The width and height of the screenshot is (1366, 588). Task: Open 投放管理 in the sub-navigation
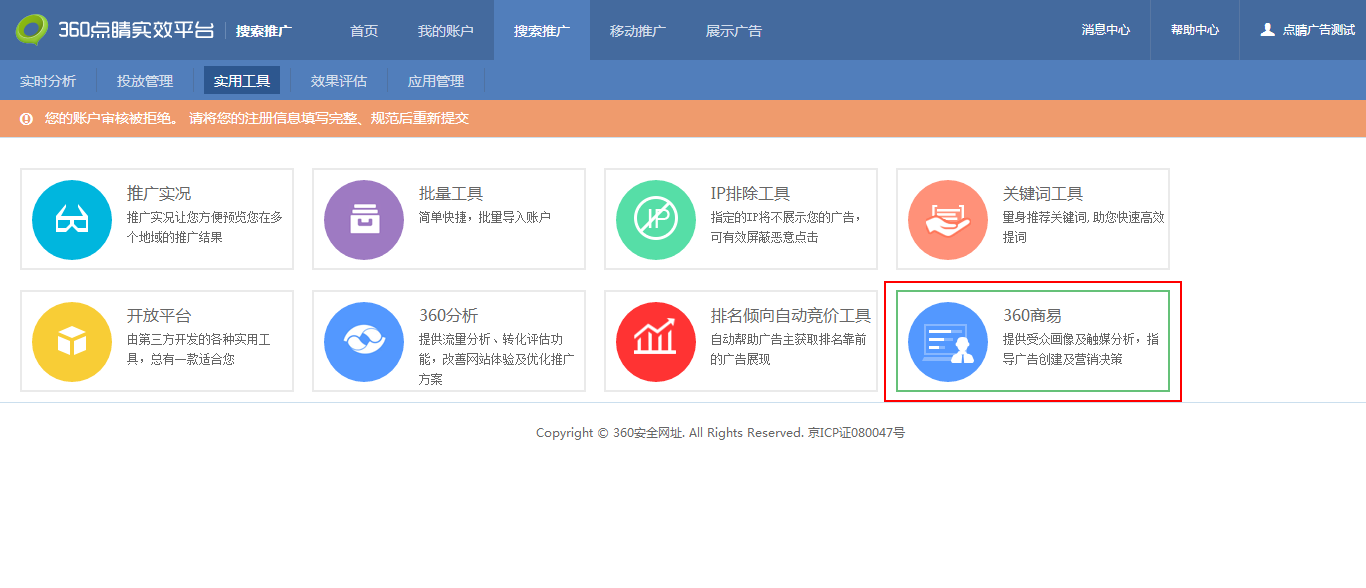145,81
